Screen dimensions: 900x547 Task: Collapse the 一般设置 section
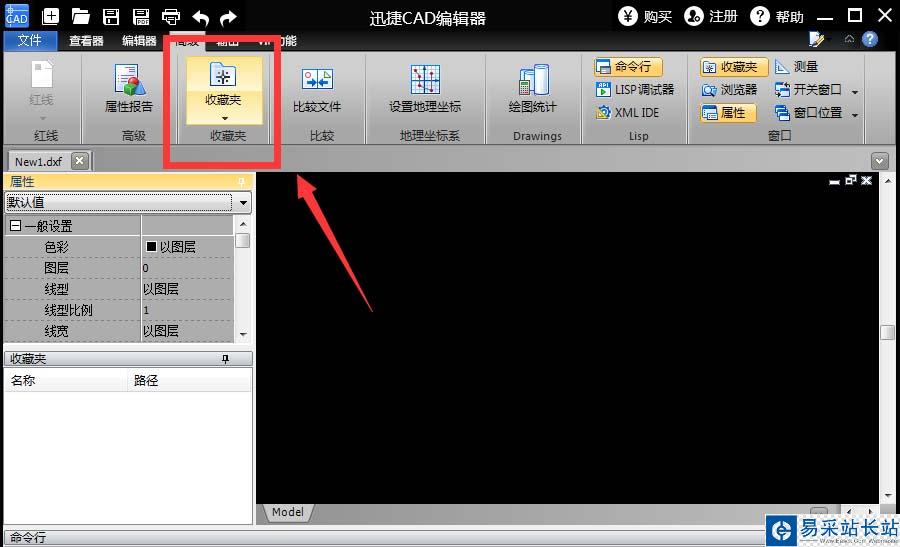pyautogui.click(x=15, y=226)
